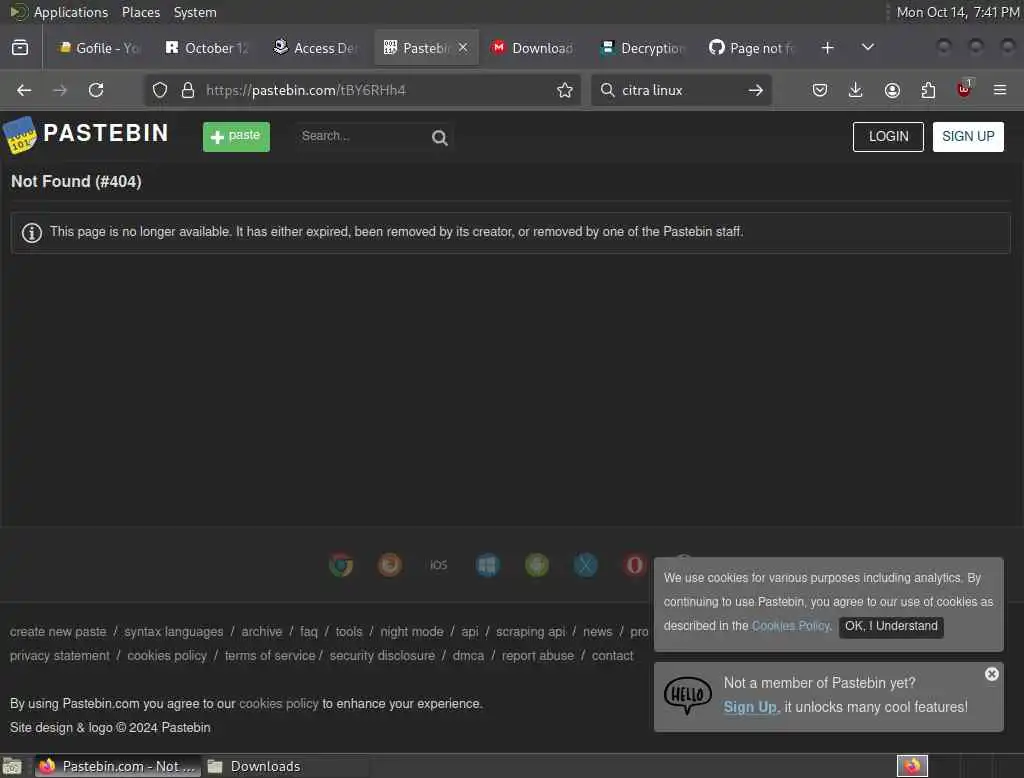Close the Not a member popup

coord(991,673)
